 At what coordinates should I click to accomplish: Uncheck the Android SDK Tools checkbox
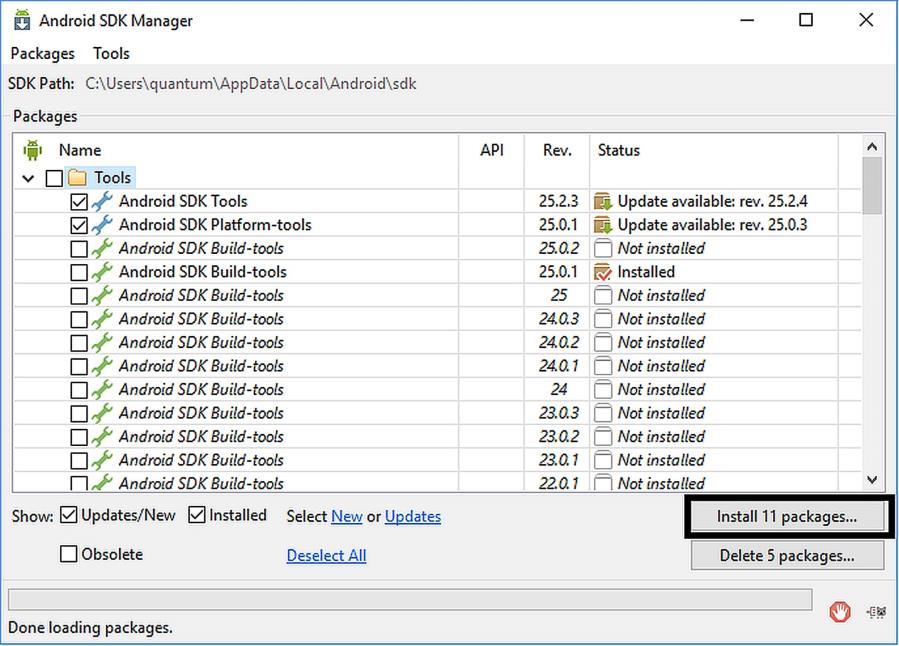(x=79, y=202)
